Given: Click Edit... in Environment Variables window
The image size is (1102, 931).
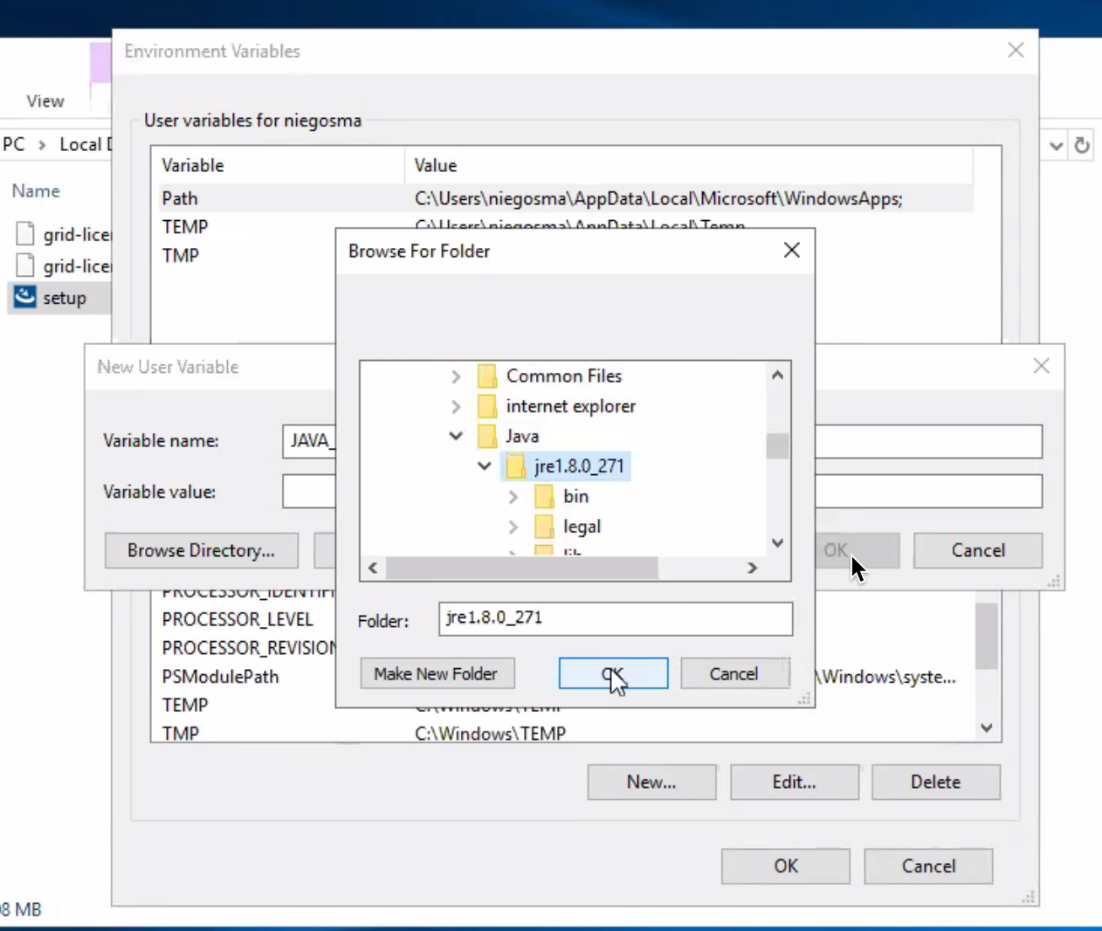Looking at the screenshot, I should [794, 782].
